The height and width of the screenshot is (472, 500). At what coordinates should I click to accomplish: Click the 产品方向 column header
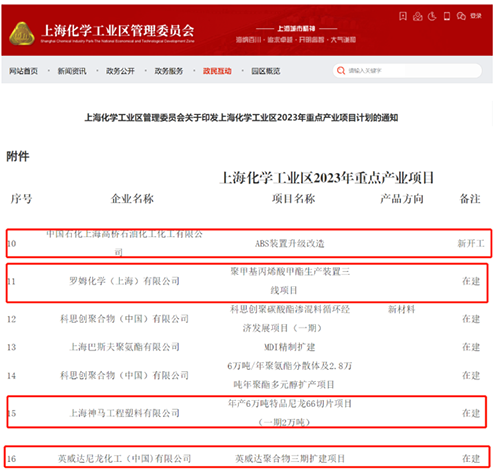click(x=402, y=199)
